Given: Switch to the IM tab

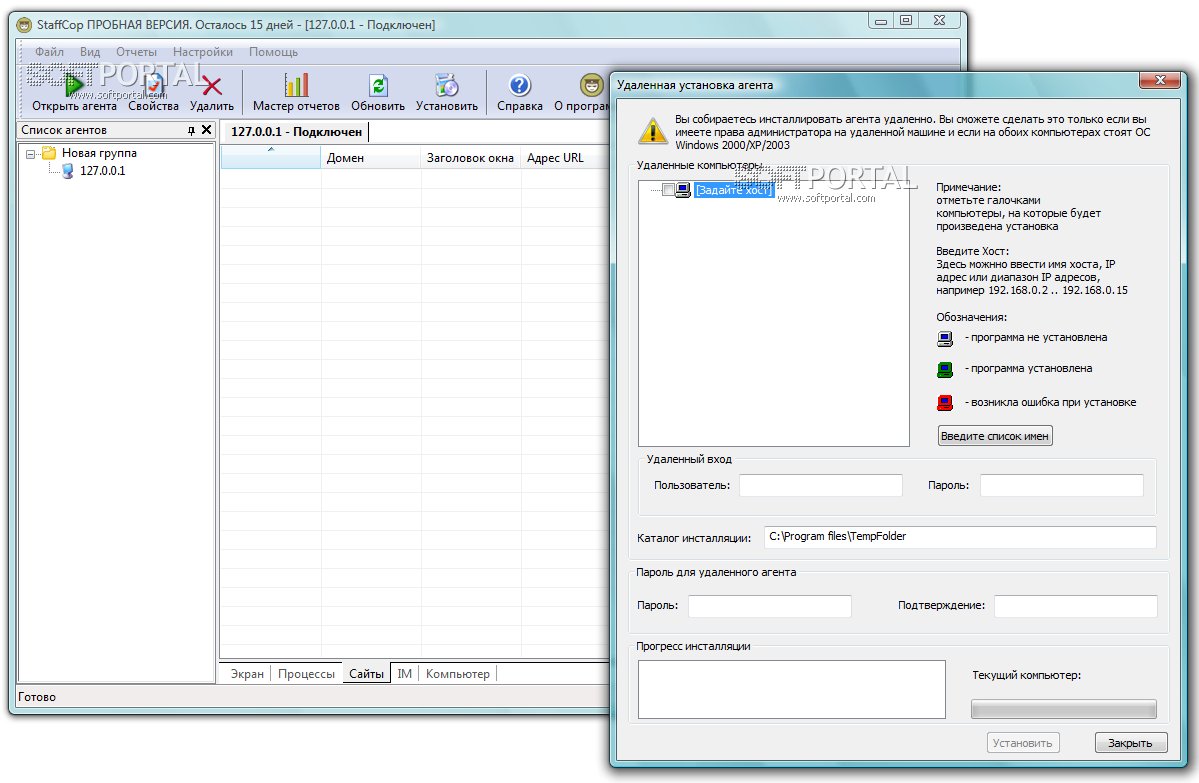Looking at the screenshot, I should (405, 674).
